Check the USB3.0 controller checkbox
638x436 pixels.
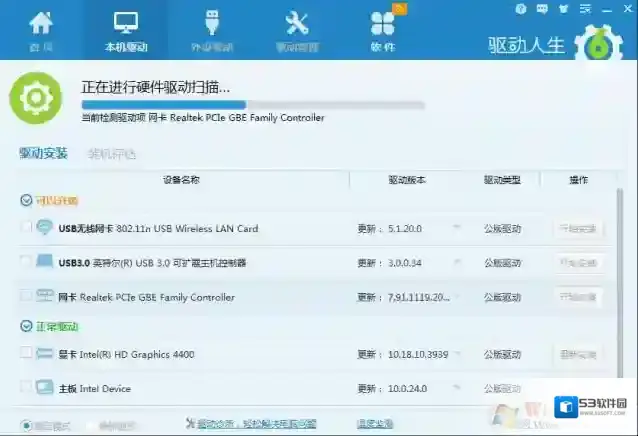(x=26, y=262)
